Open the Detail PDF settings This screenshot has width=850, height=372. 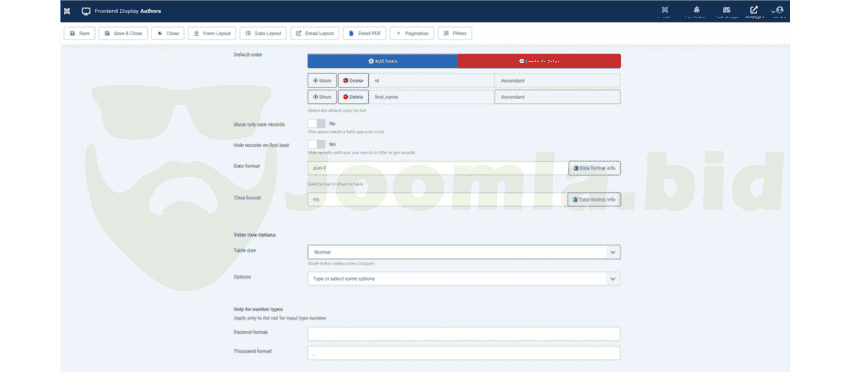[x=364, y=34]
